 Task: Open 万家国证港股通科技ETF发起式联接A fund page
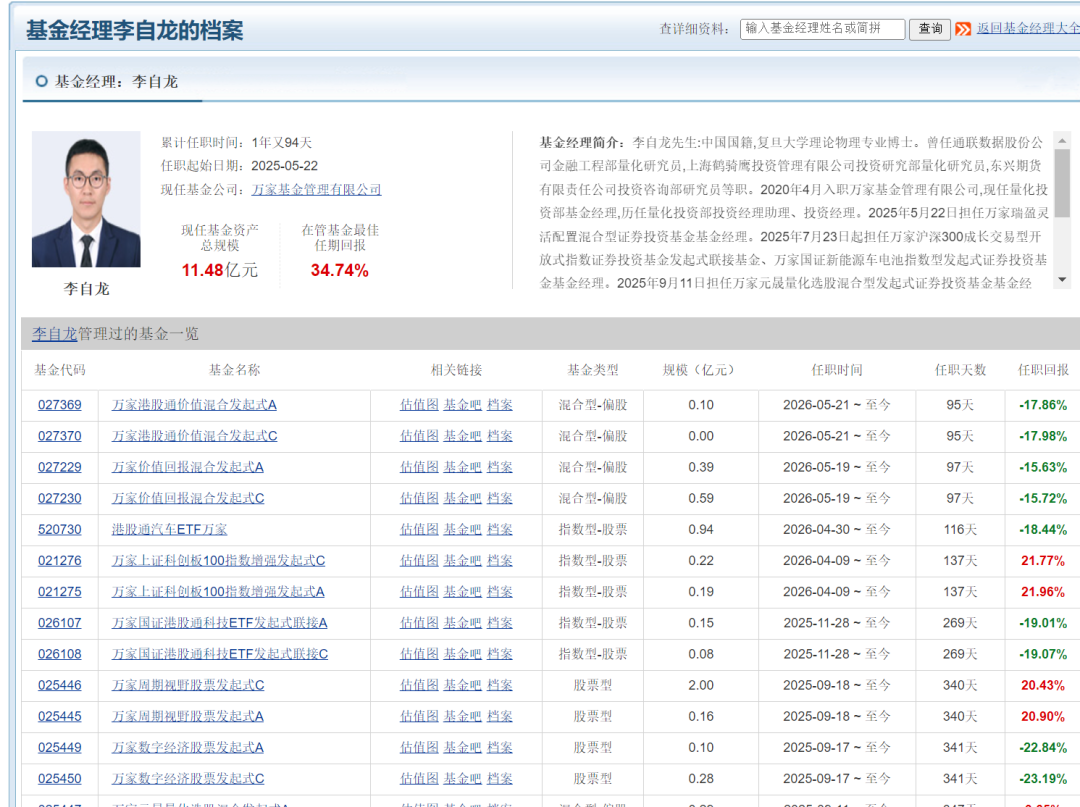click(x=220, y=622)
